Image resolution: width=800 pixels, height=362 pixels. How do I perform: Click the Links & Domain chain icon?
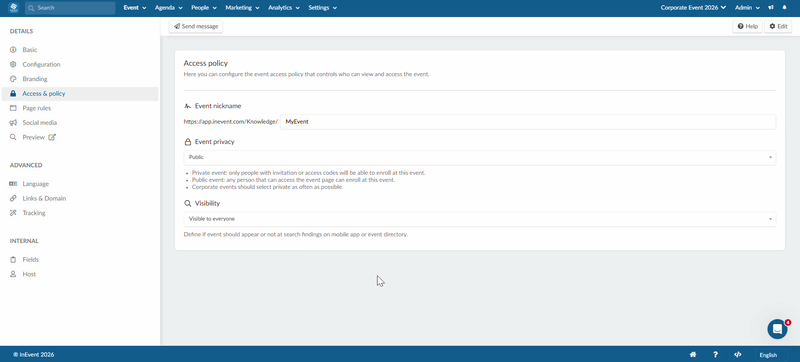point(13,198)
